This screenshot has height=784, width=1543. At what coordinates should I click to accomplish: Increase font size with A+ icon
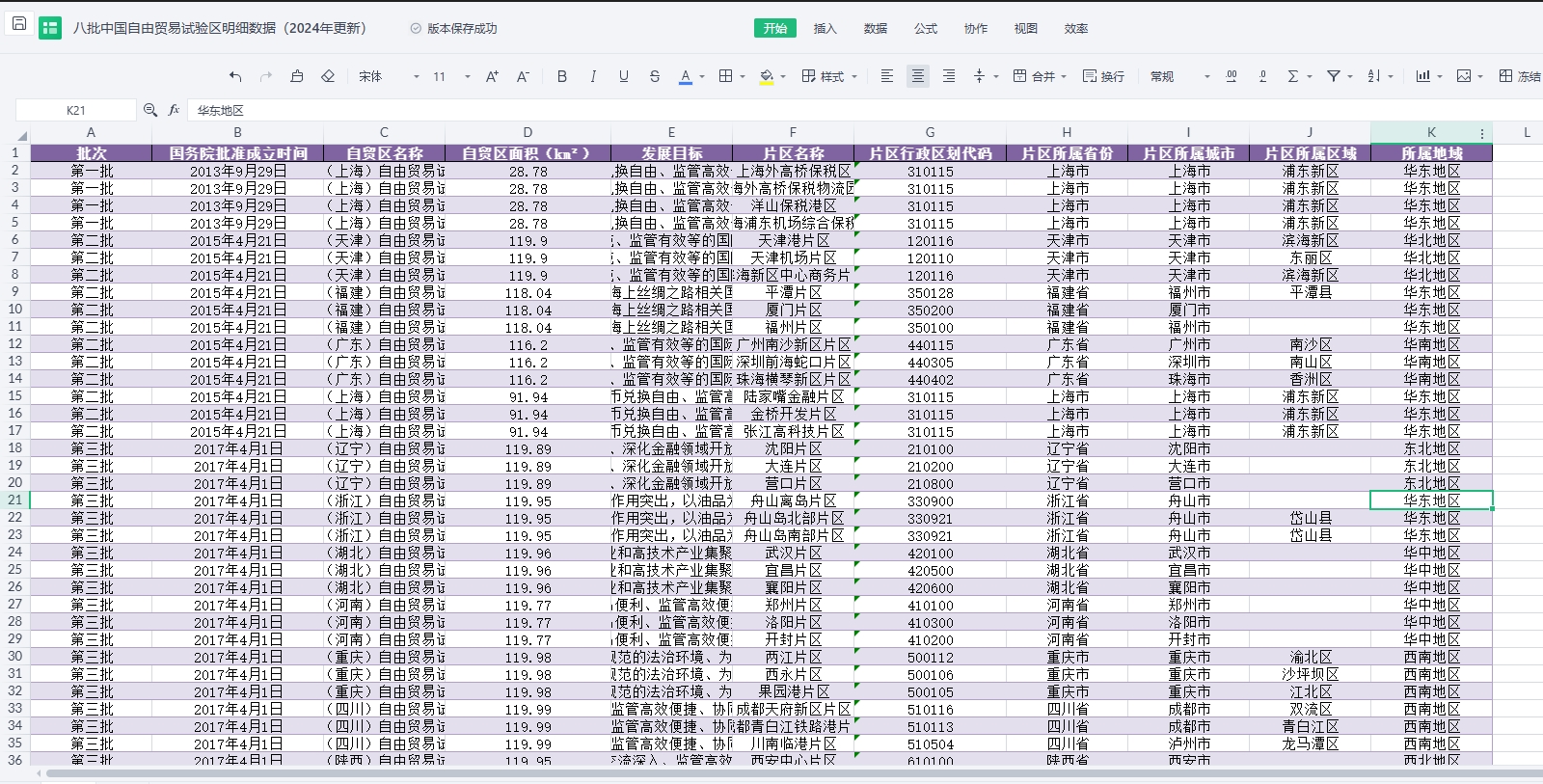coord(492,76)
